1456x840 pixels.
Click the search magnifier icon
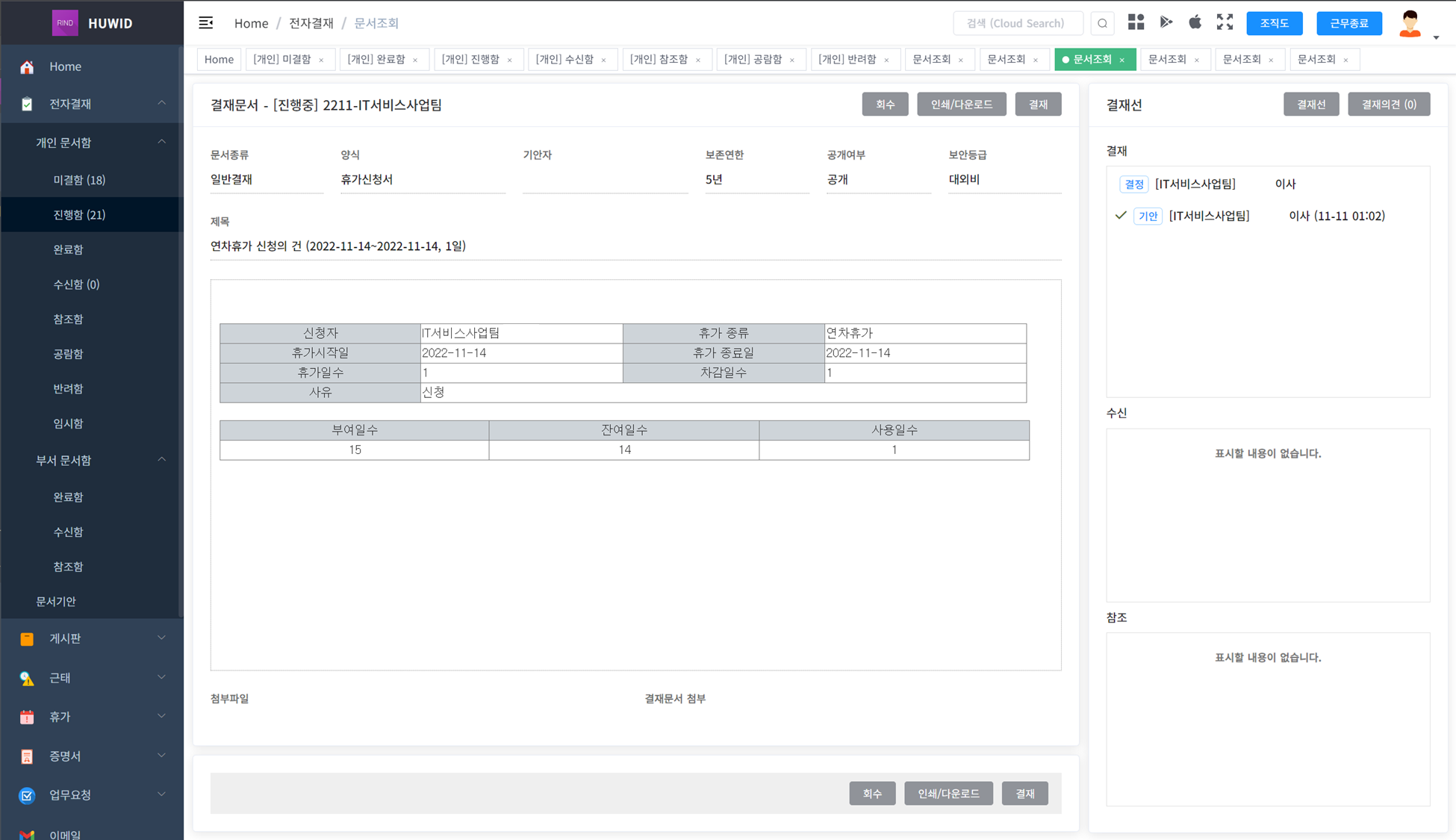1102,23
